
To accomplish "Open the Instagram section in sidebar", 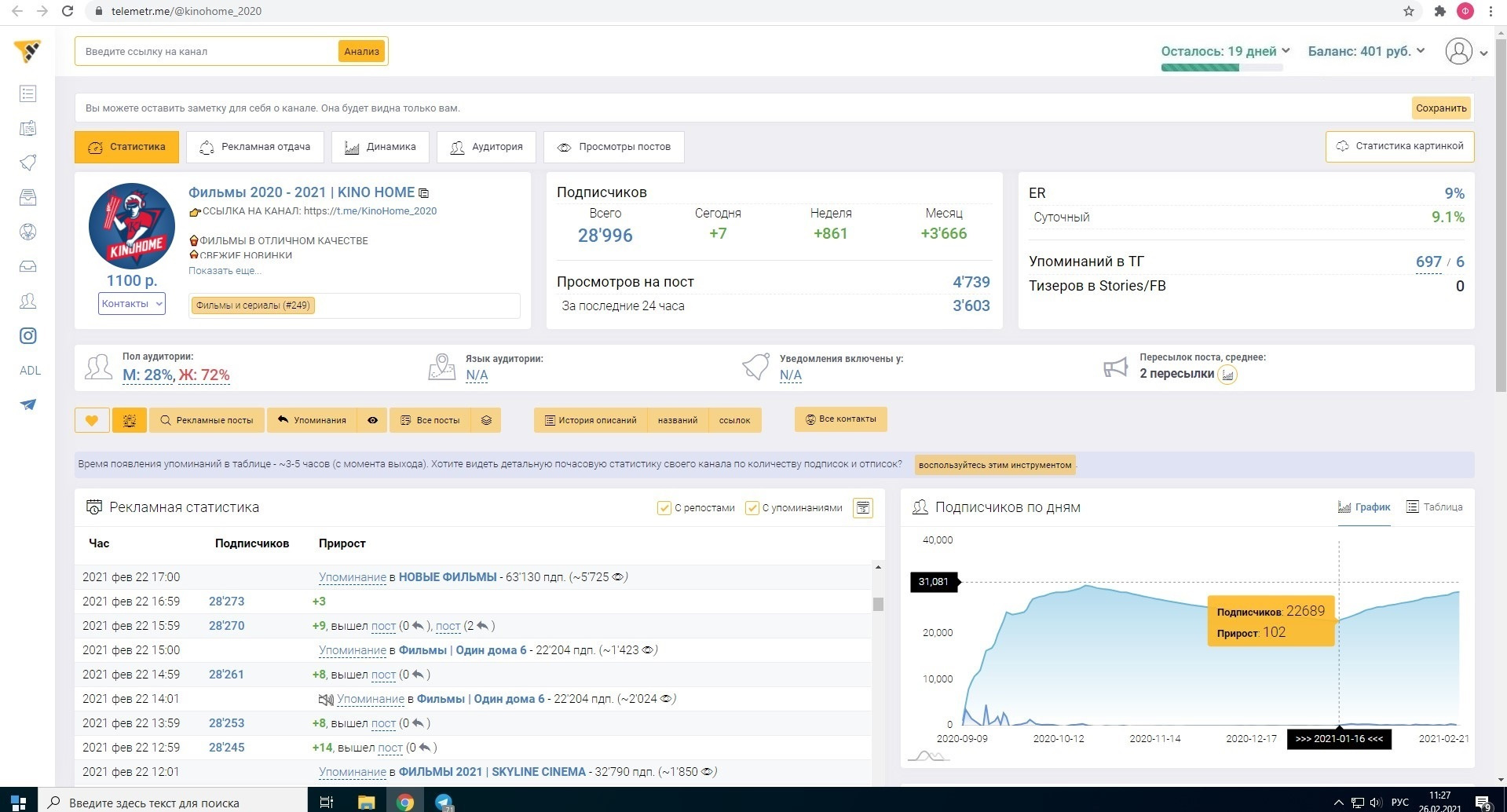I will pyautogui.click(x=27, y=336).
